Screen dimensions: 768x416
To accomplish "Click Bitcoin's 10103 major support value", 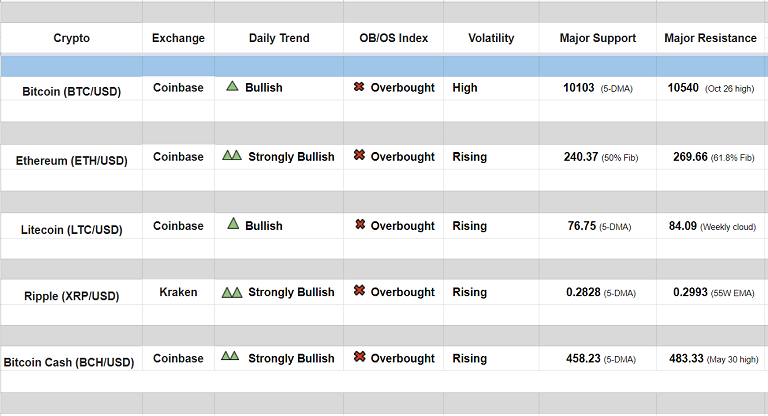I will (x=579, y=88).
